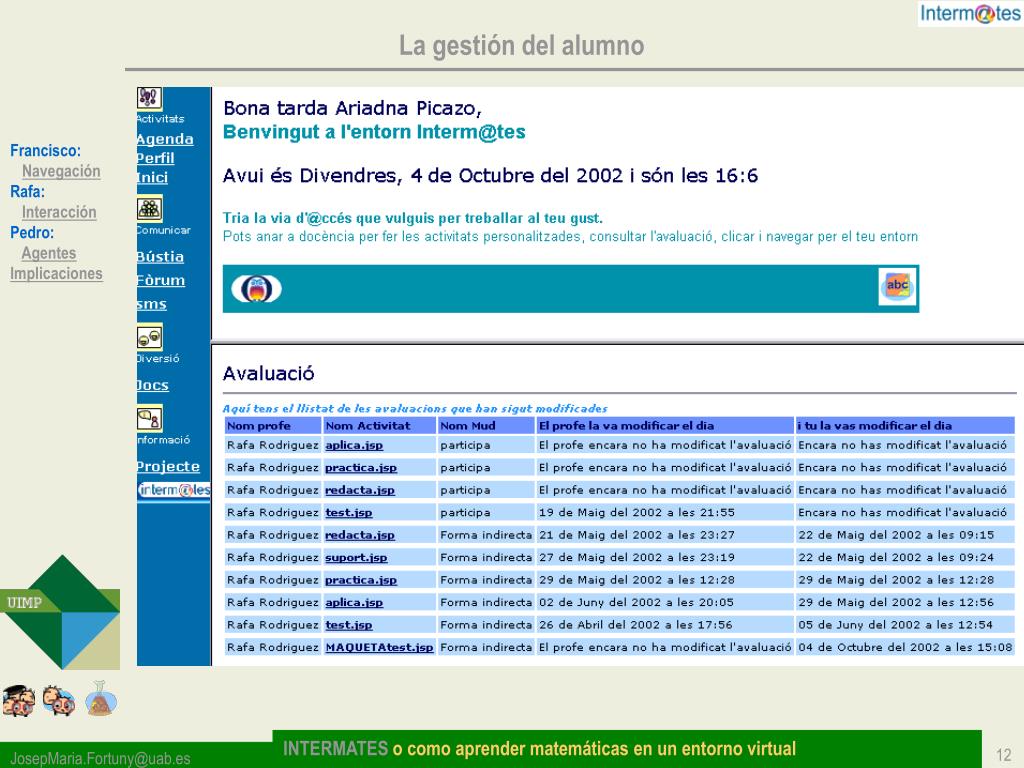Open the Agenda link
1024x768 pixels.
[x=165, y=139]
